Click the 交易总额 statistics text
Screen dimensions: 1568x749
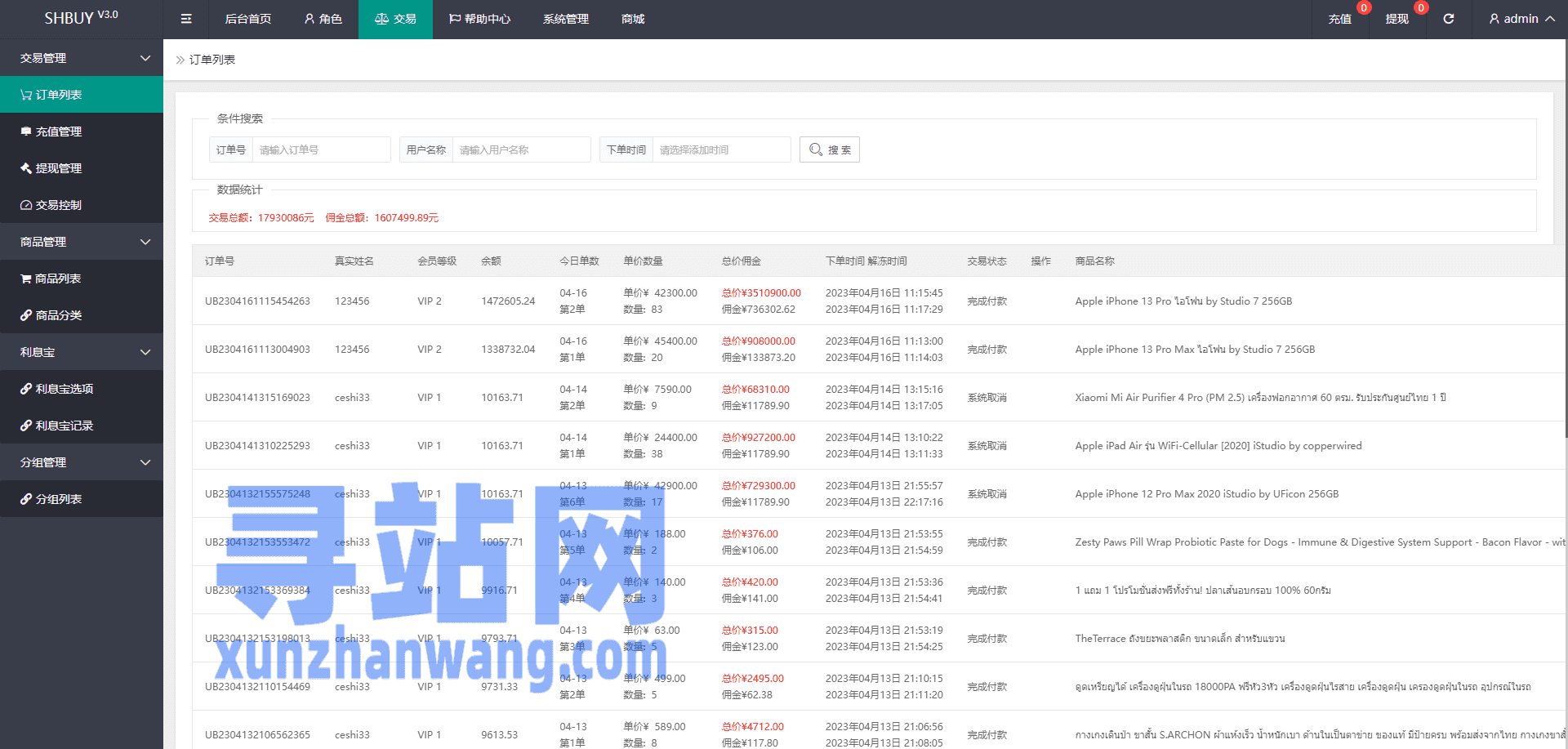[x=261, y=218]
